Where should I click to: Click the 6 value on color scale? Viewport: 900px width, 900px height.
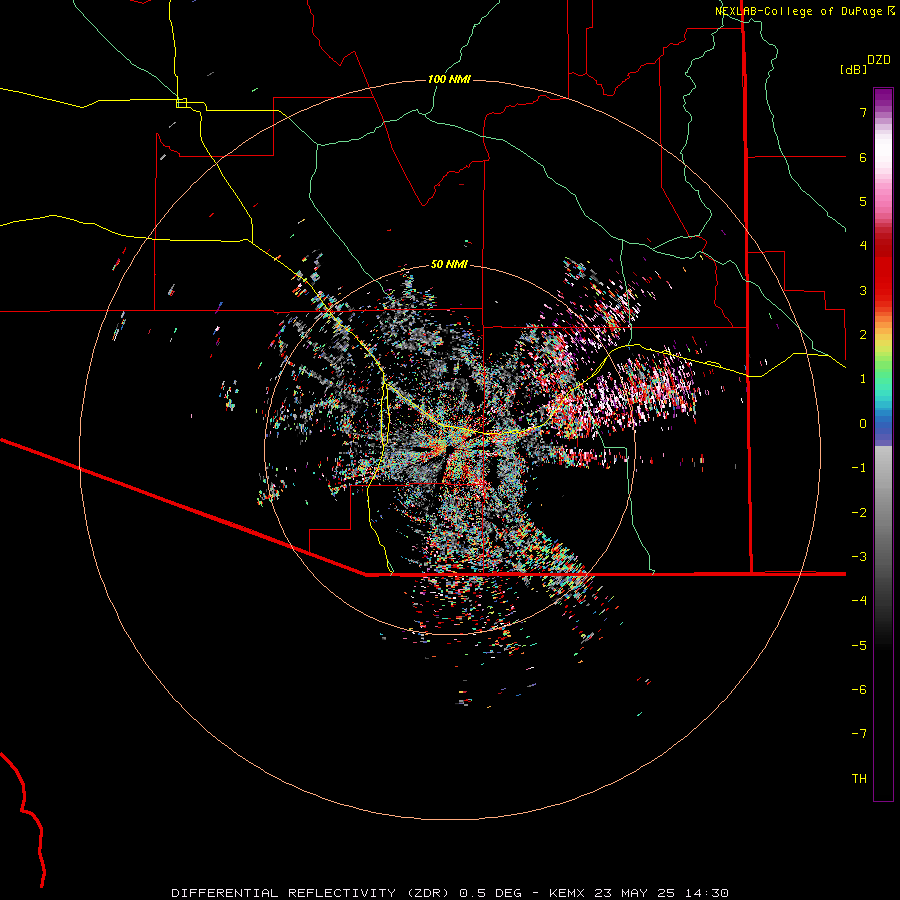[863, 157]
